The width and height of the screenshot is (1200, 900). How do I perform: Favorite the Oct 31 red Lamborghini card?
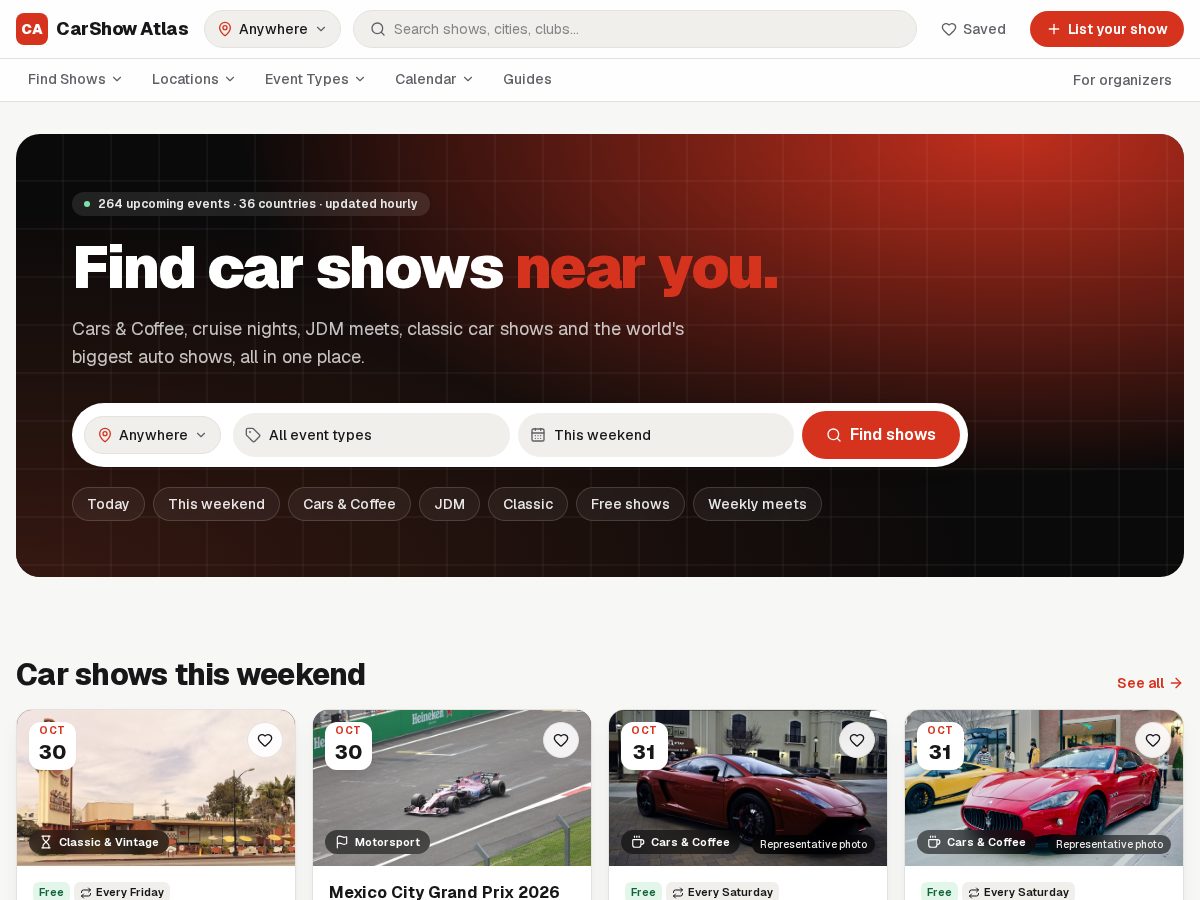coord(857,740)
